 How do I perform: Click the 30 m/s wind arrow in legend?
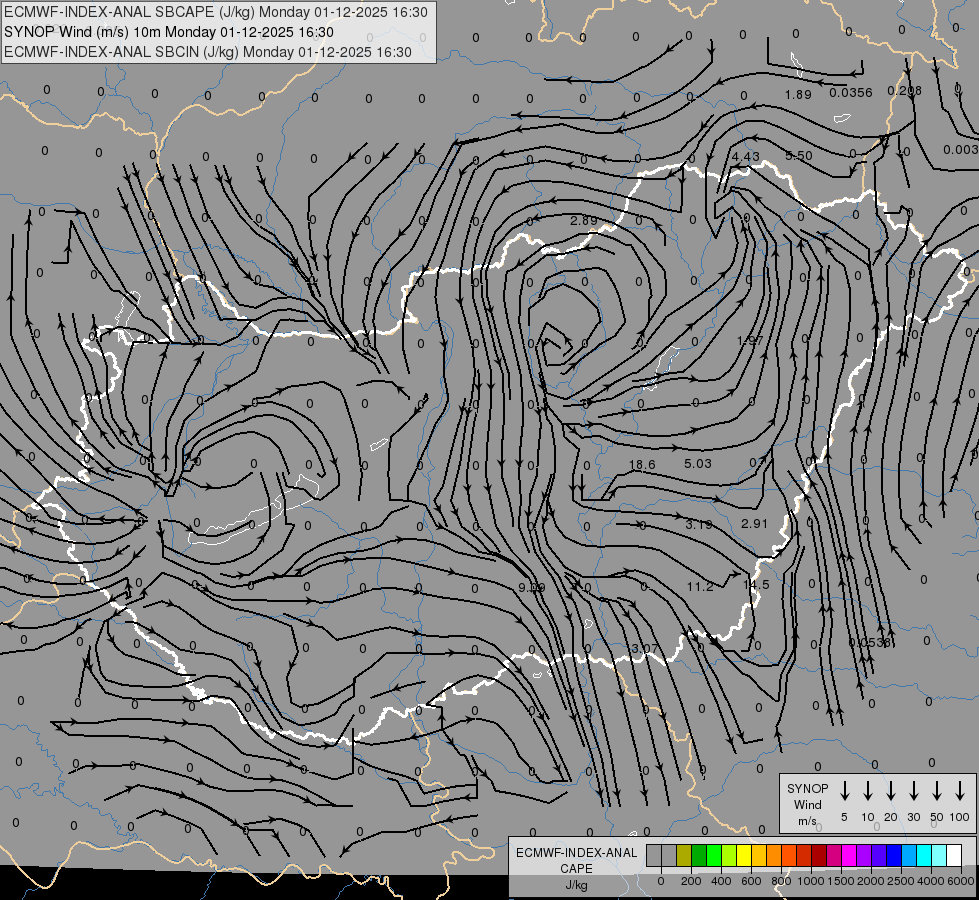913,791
